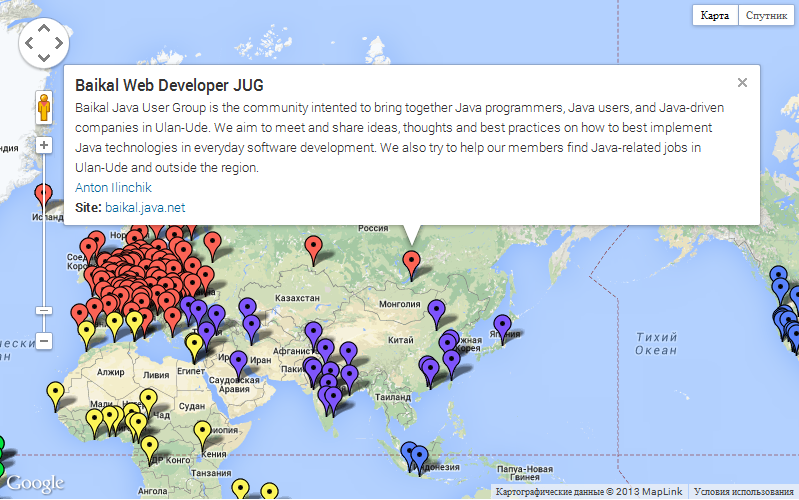Pan the map right with the arrow
Viewport: 799px width, 500px height.
pos(59,43)
